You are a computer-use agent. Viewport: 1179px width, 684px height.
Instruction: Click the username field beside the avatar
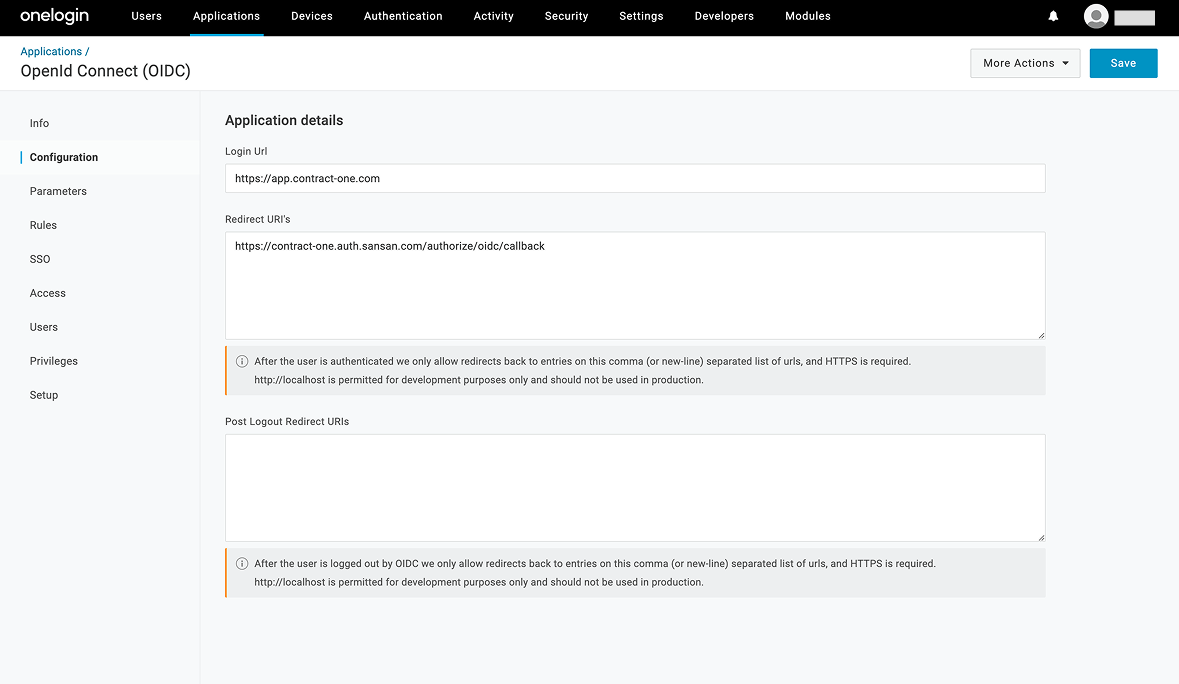coord(1134,17)
